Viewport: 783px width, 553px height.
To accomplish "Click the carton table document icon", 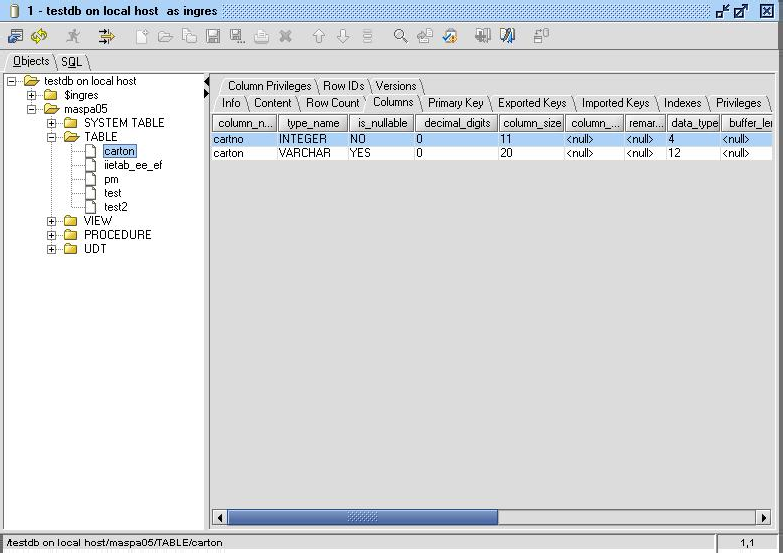I will coord(91,151).
